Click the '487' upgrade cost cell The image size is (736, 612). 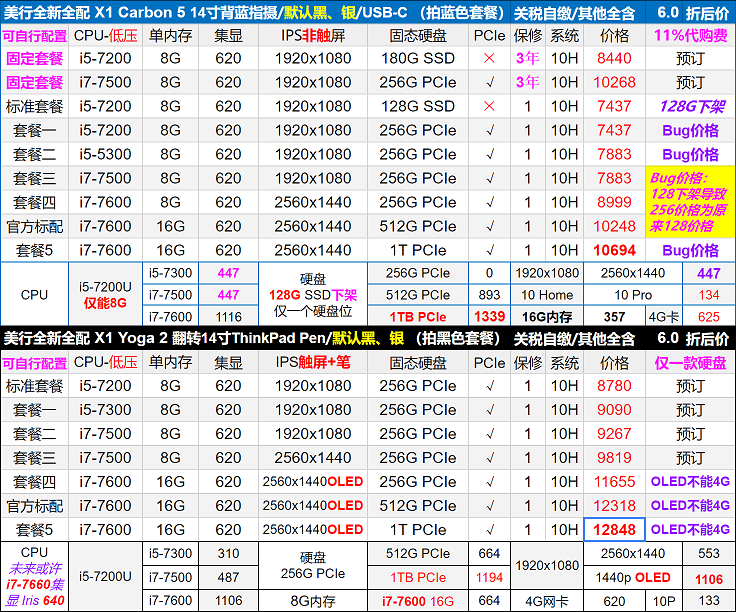228,577
